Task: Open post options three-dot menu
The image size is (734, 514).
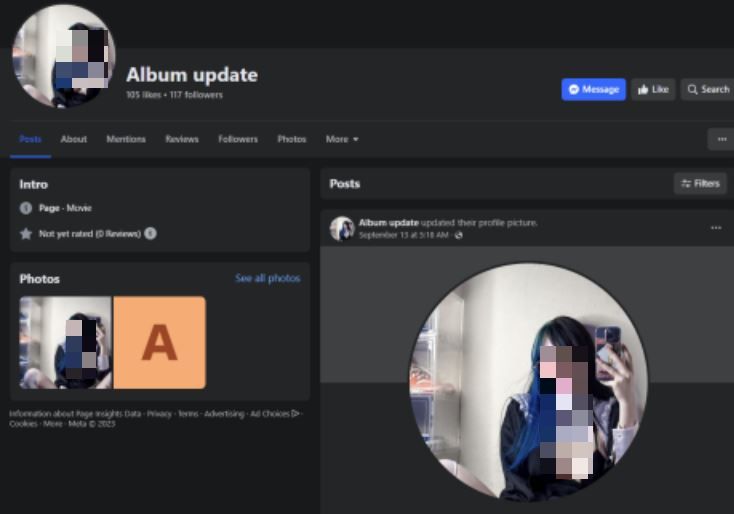Action: click(x=716, y=228)
